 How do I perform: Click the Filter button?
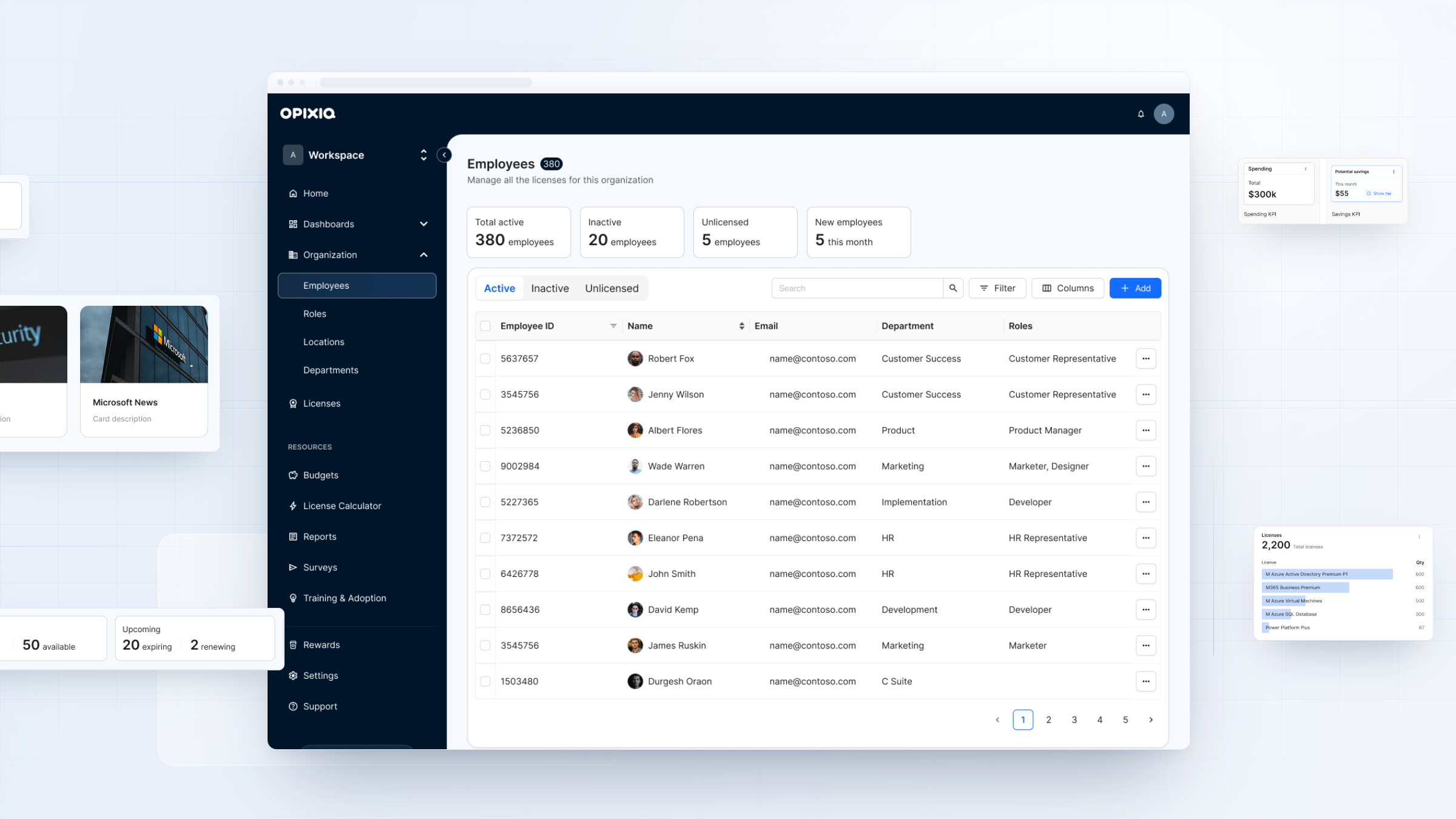(x=997, y=288)
